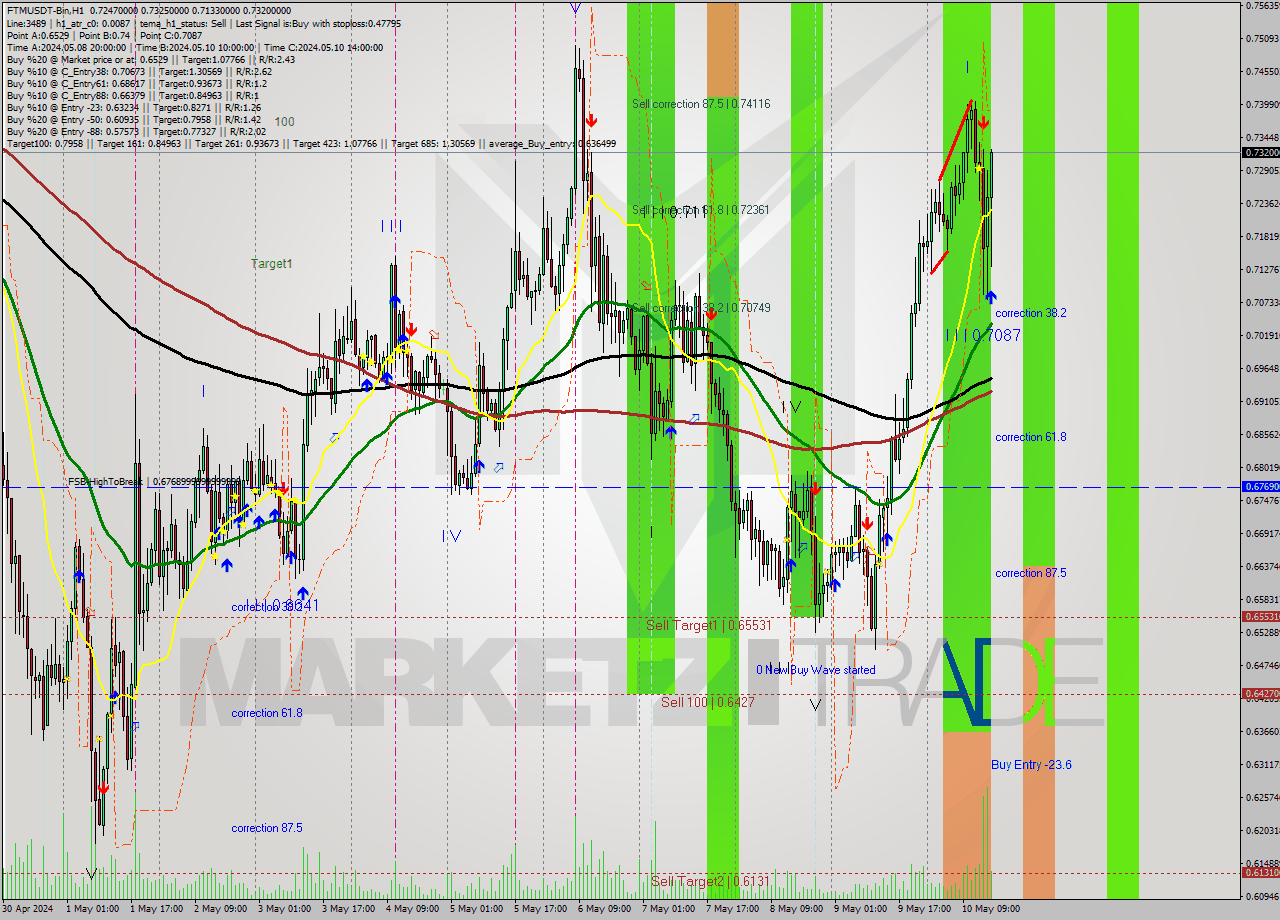The width and height of the screenshot is (1280, 920).
Task: Click the 'Target1' chart label
Action: (x=272, y=264)
